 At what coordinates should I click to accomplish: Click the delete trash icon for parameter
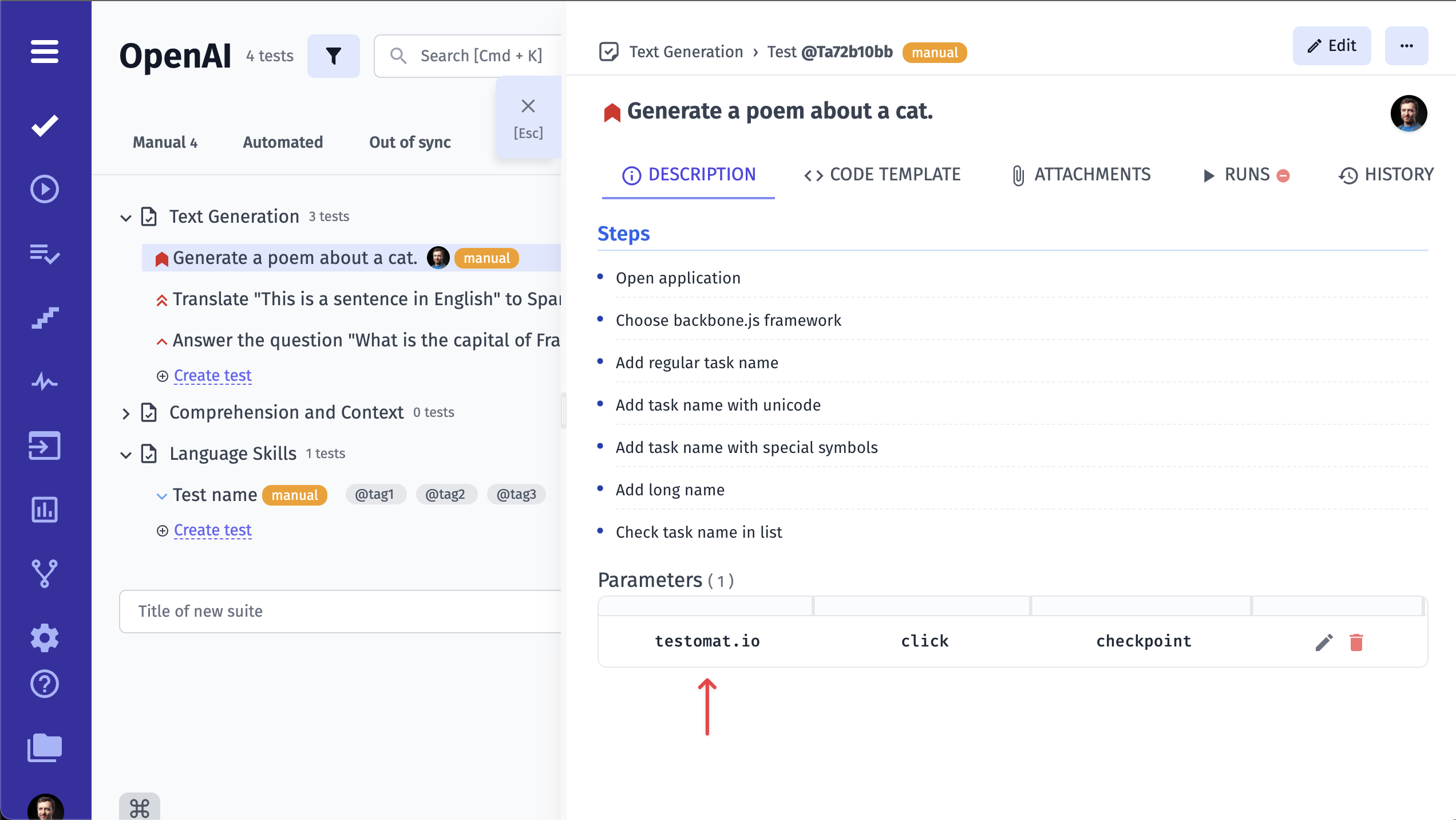coord(1357,640)
